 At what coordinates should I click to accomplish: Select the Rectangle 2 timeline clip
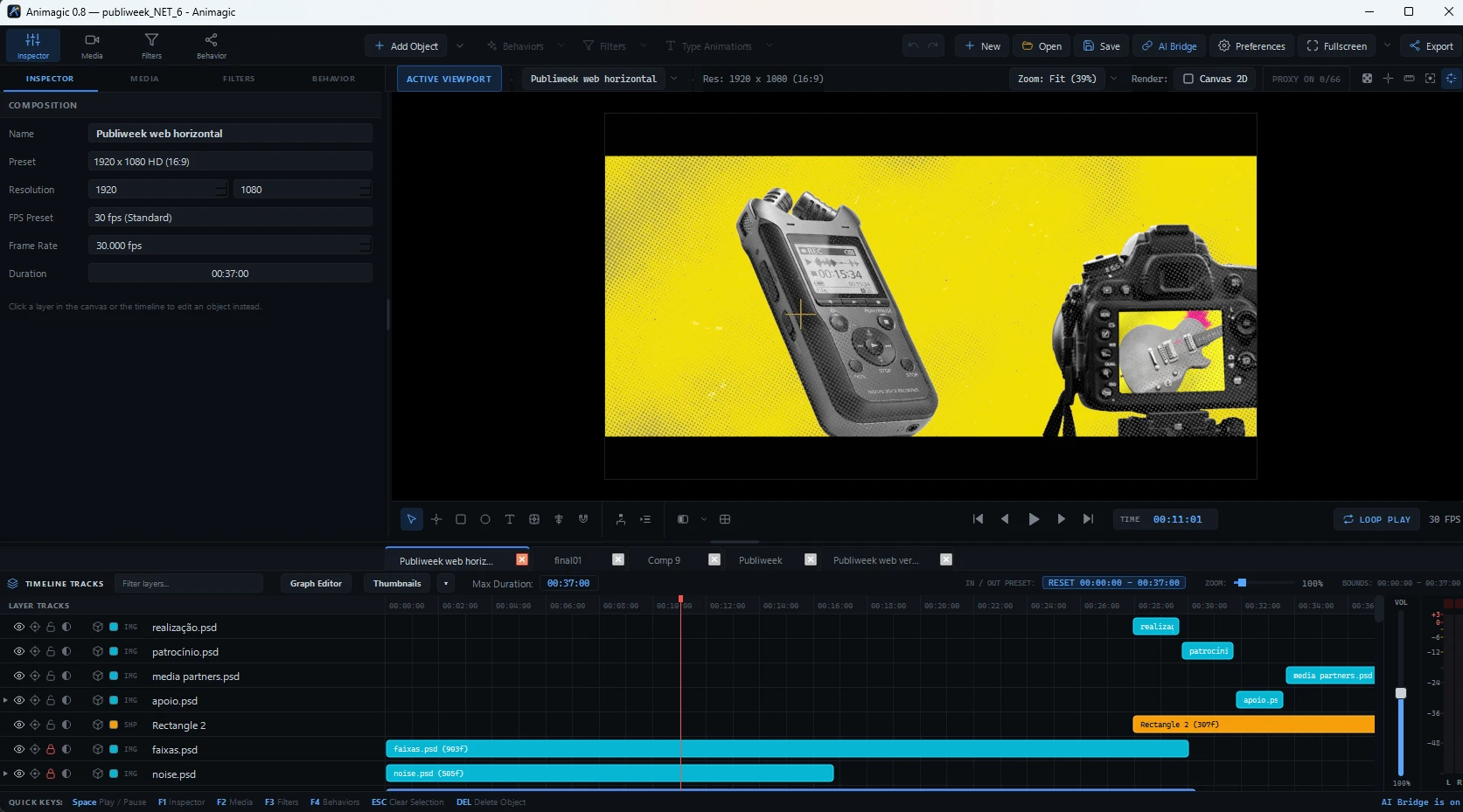(x=1253, y=725)
